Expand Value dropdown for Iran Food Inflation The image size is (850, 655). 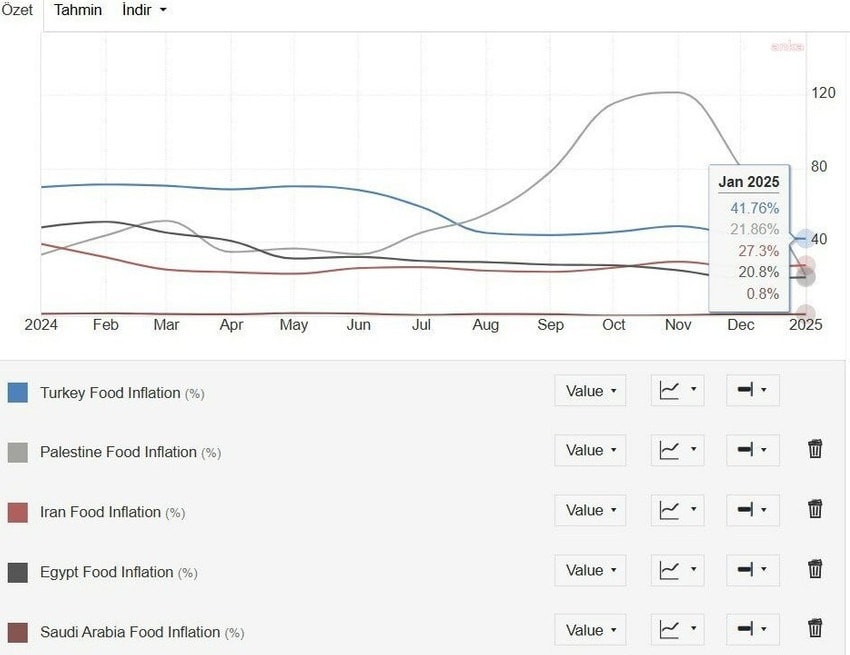[x=590, y=511]
